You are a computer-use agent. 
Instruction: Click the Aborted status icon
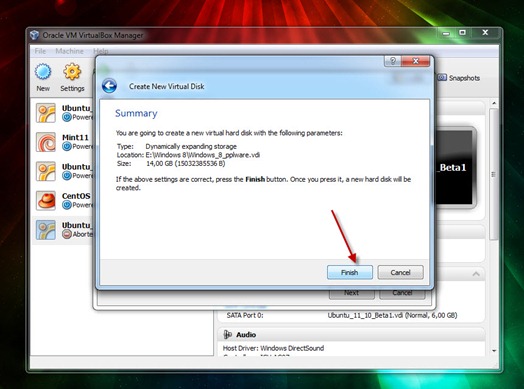click(x=67, y=234)
